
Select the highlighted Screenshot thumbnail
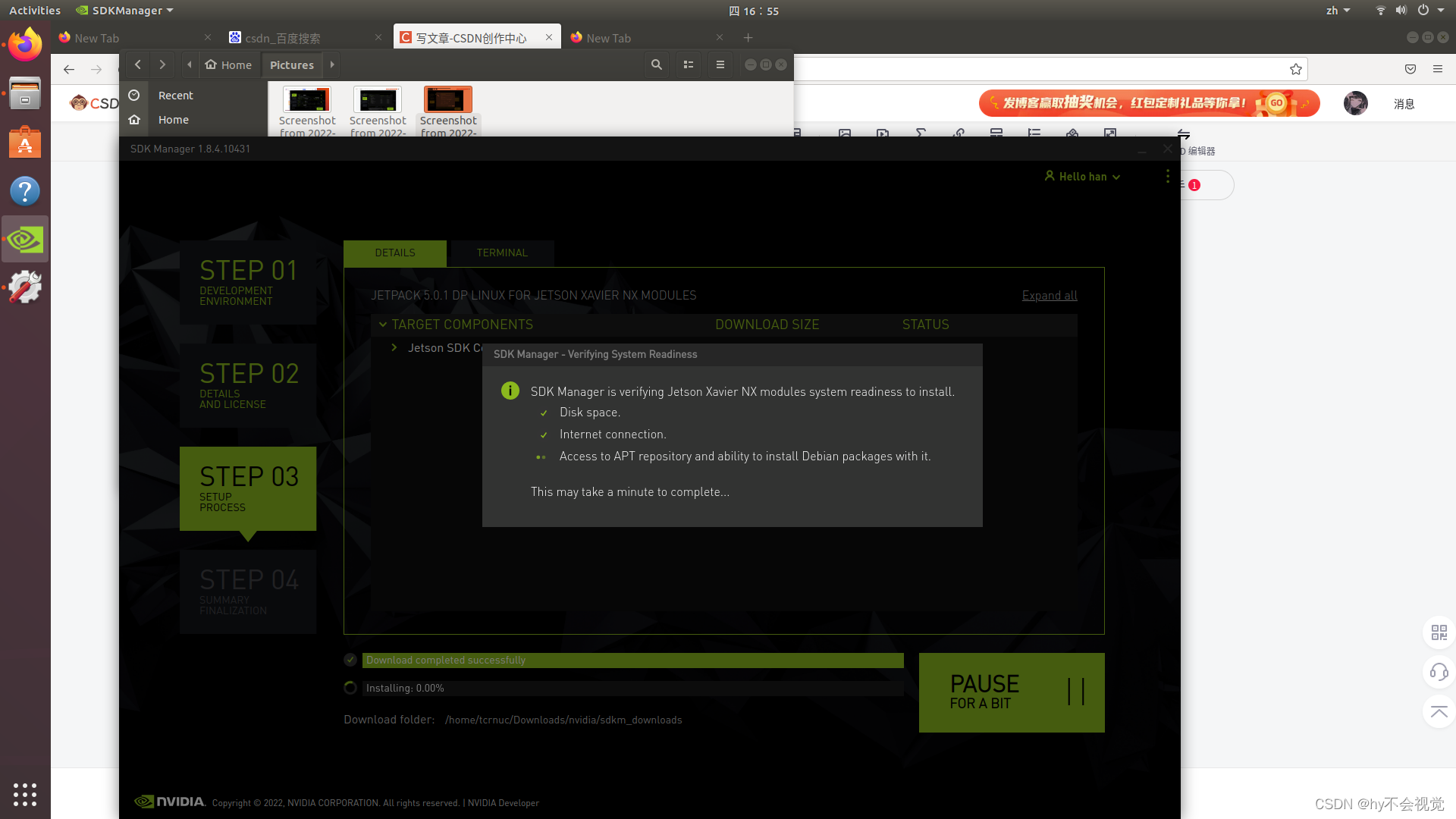pos(448,101)
